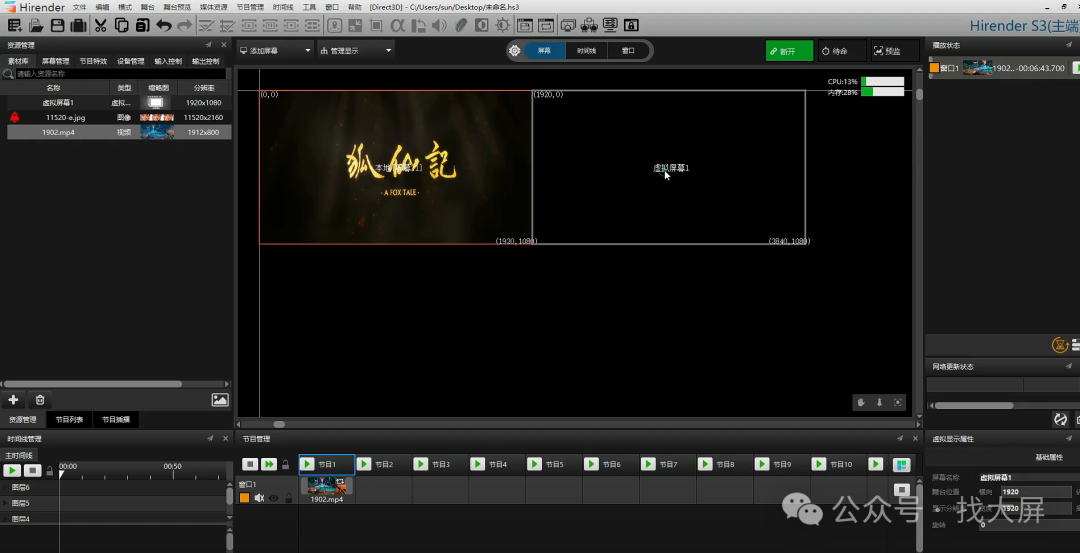Click the Cut scissors icon
Image resolution: width=1080 pixels, height=553 pixels.
point(100,25)
